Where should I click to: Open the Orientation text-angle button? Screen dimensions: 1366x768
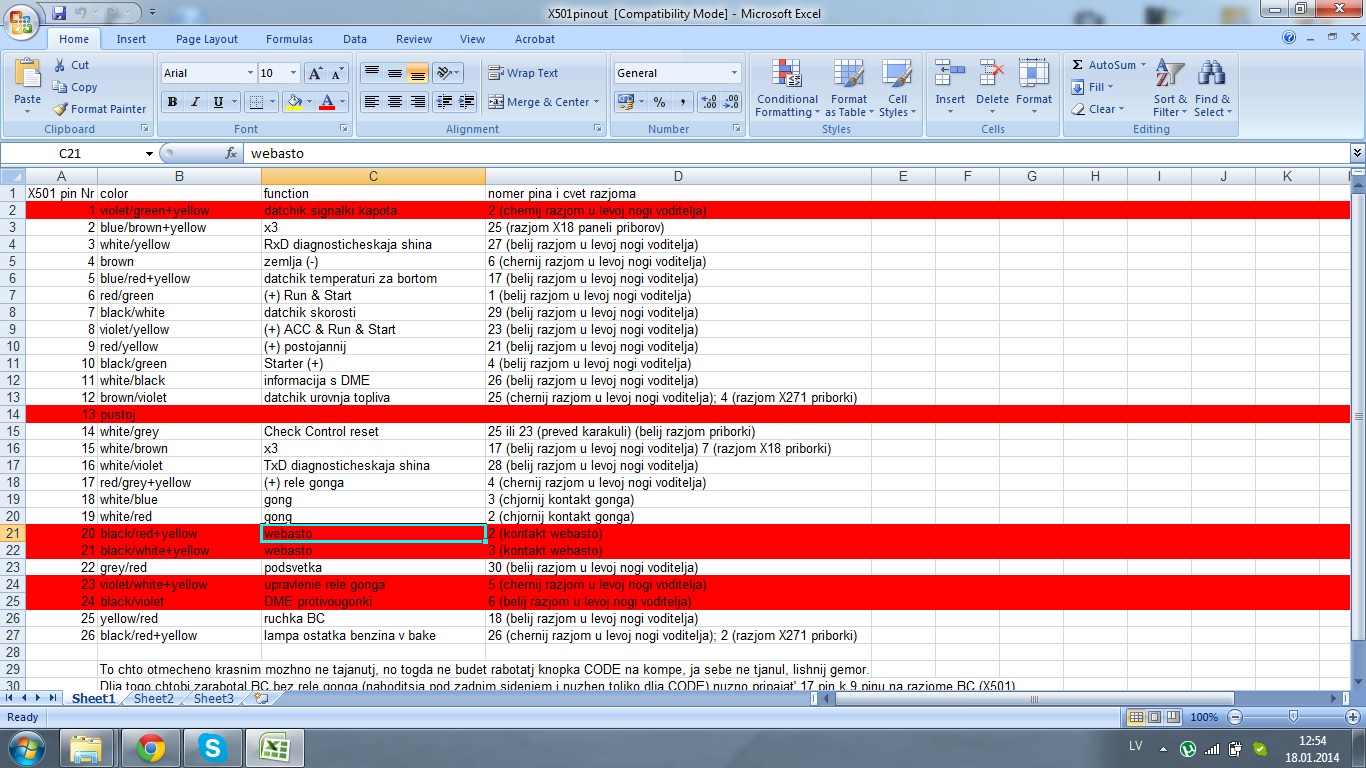447,73
